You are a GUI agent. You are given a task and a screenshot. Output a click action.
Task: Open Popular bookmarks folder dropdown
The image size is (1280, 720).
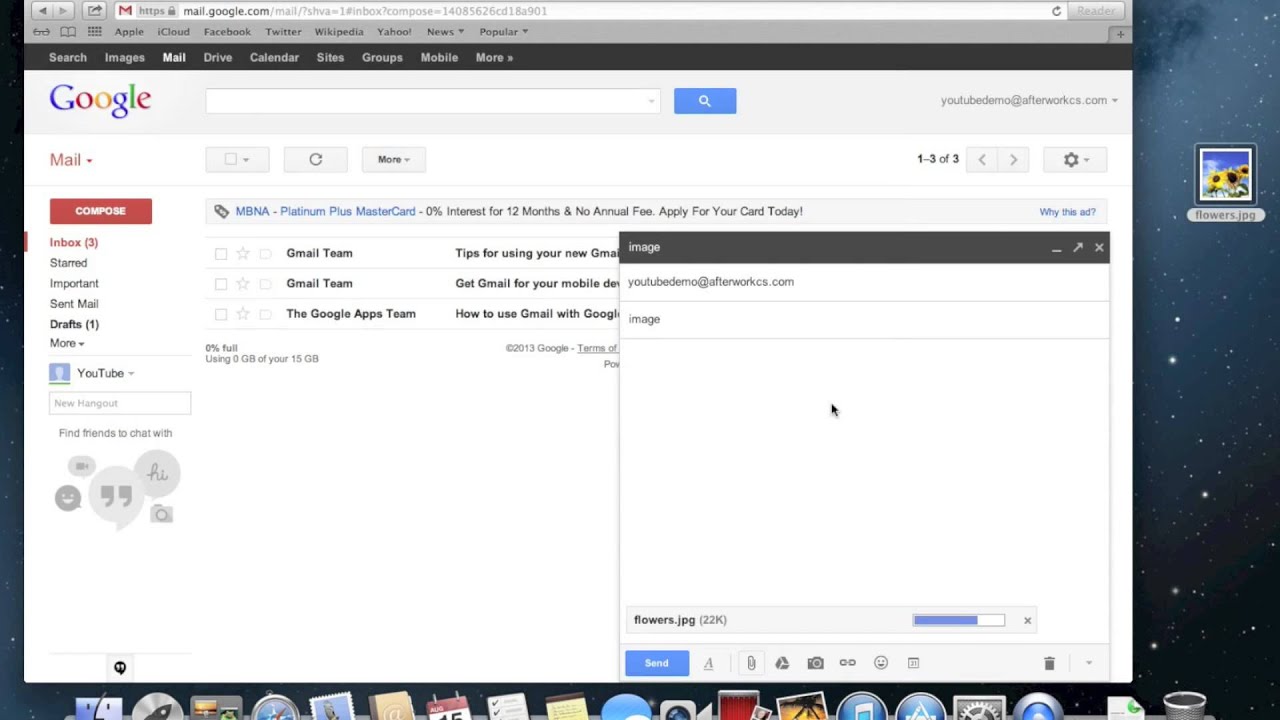click(x=504, y=32)
